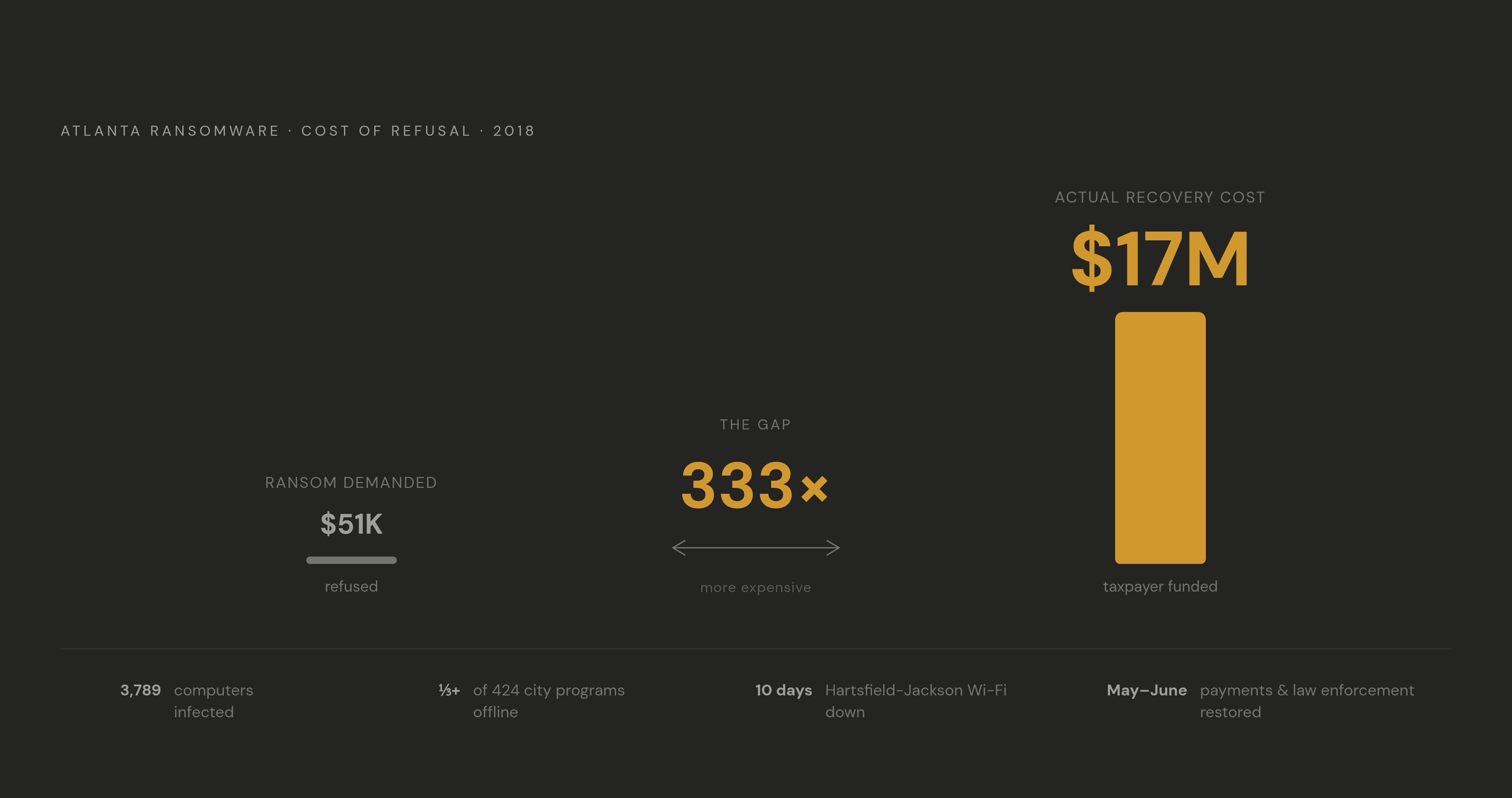Select the 'taxpayer funded' caption

click(x=1160, y=587)
